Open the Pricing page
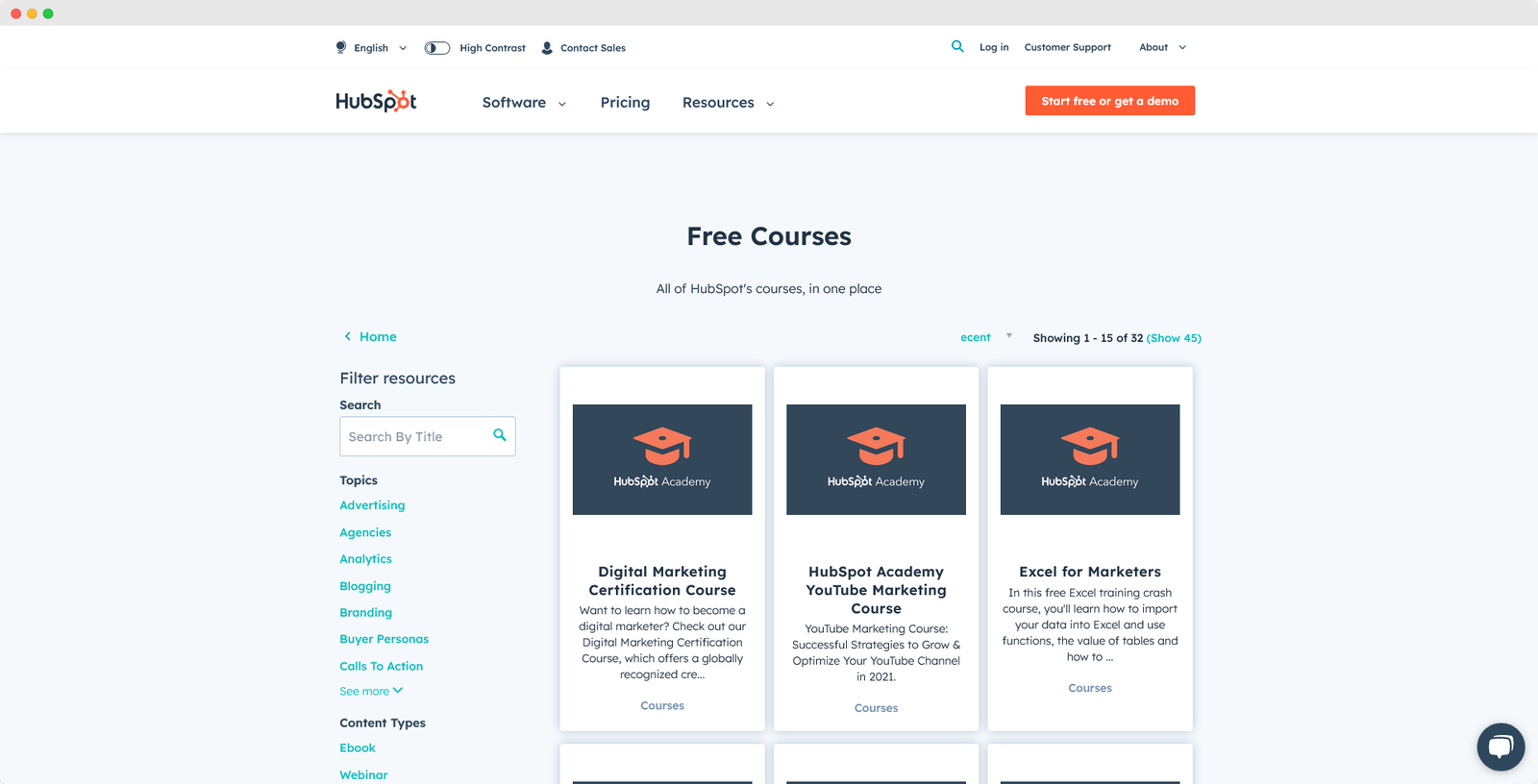Image resolution: width=1538 pixels, height=784 pixels. 625,103
